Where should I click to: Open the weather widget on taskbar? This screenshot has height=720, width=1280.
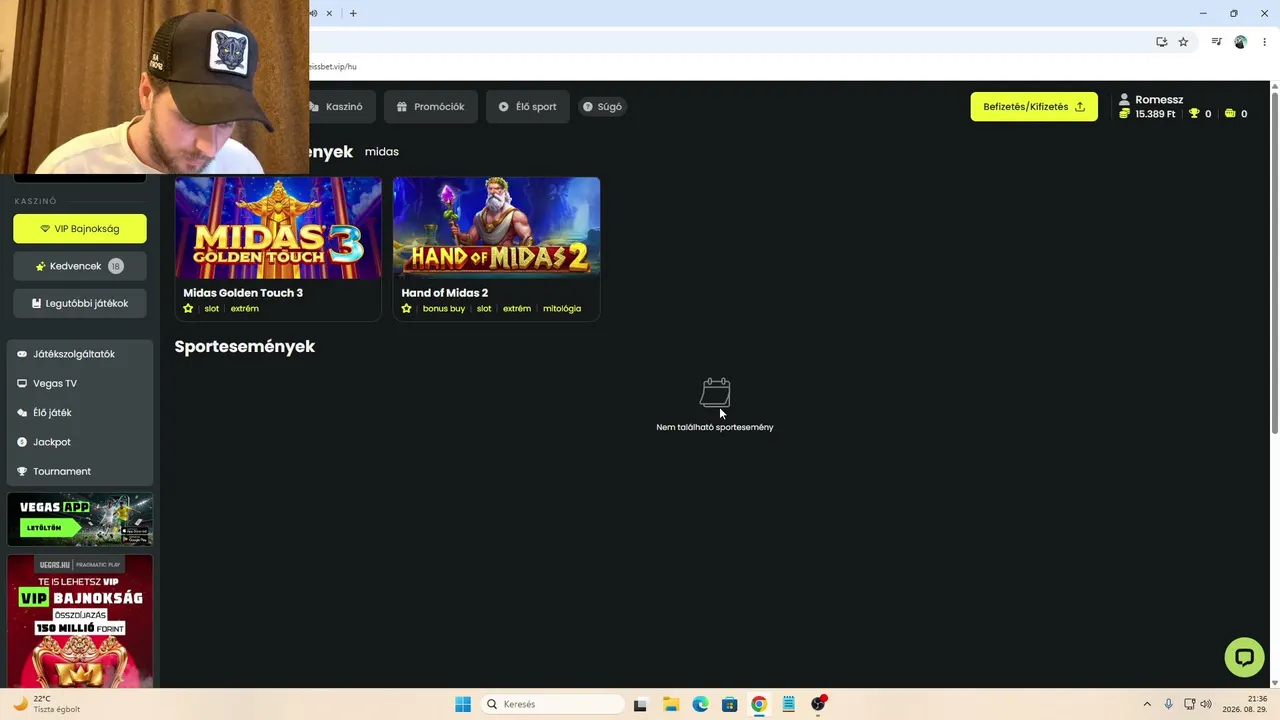(47, 704)
